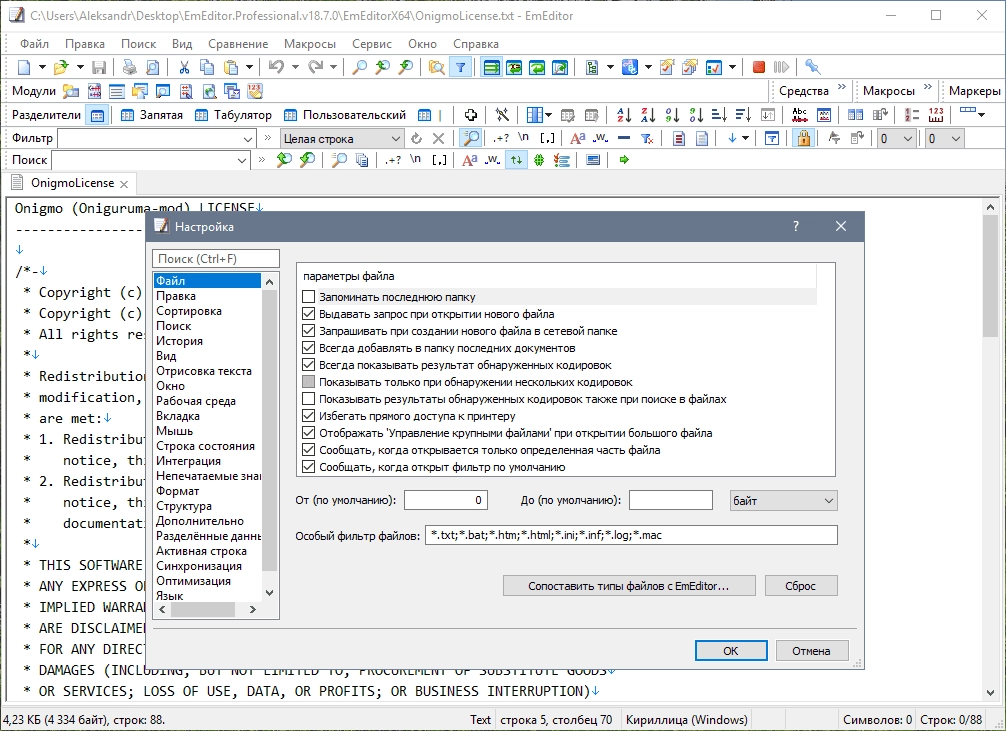Screen dimensions: 1006x731
Task: Click 'Сопоставить типы файлов с EmEditor...' button
Action: pyautogui.click(x=629, y=586)
